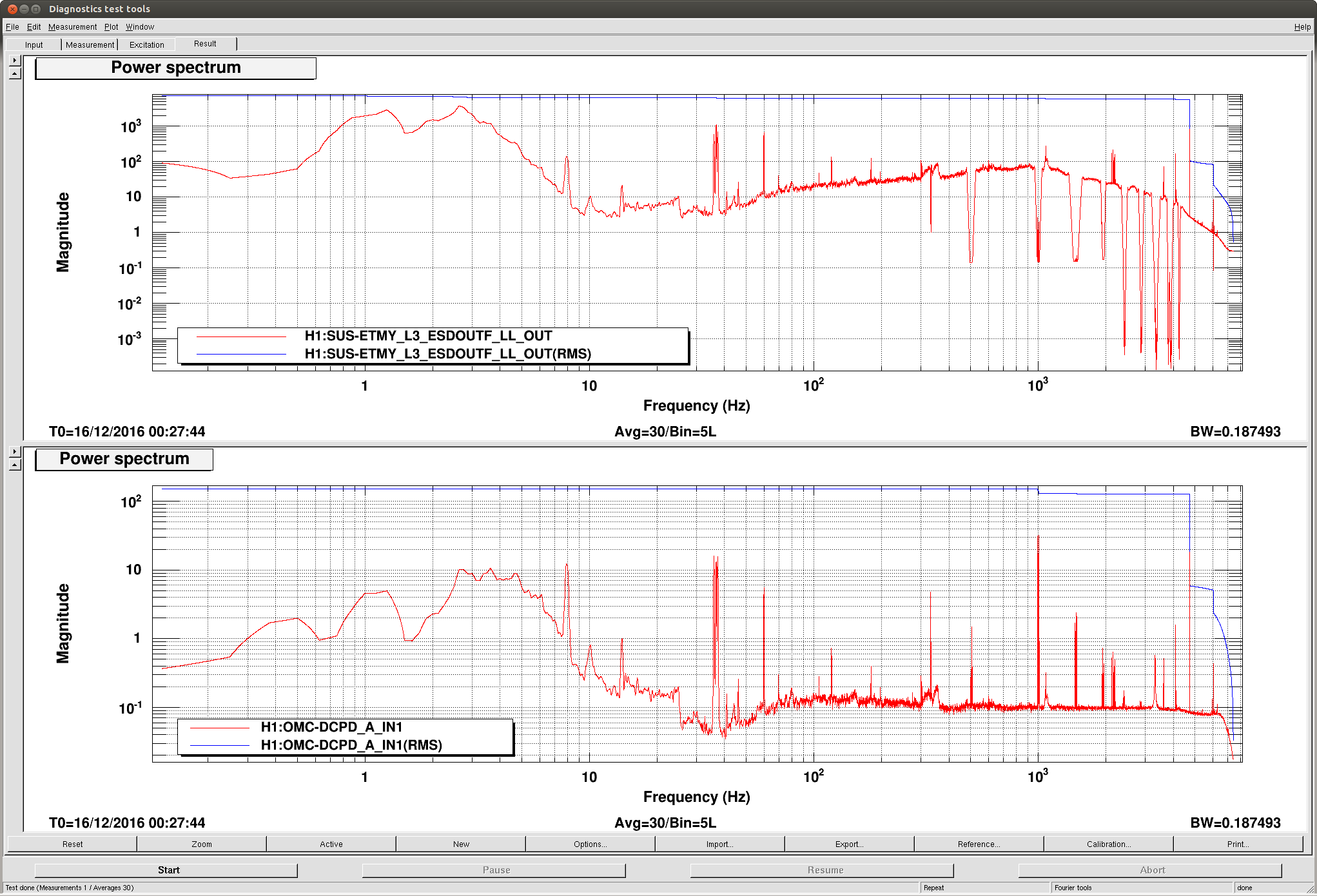
Task: Open the Measurement menu
Action: pos(72,27)
